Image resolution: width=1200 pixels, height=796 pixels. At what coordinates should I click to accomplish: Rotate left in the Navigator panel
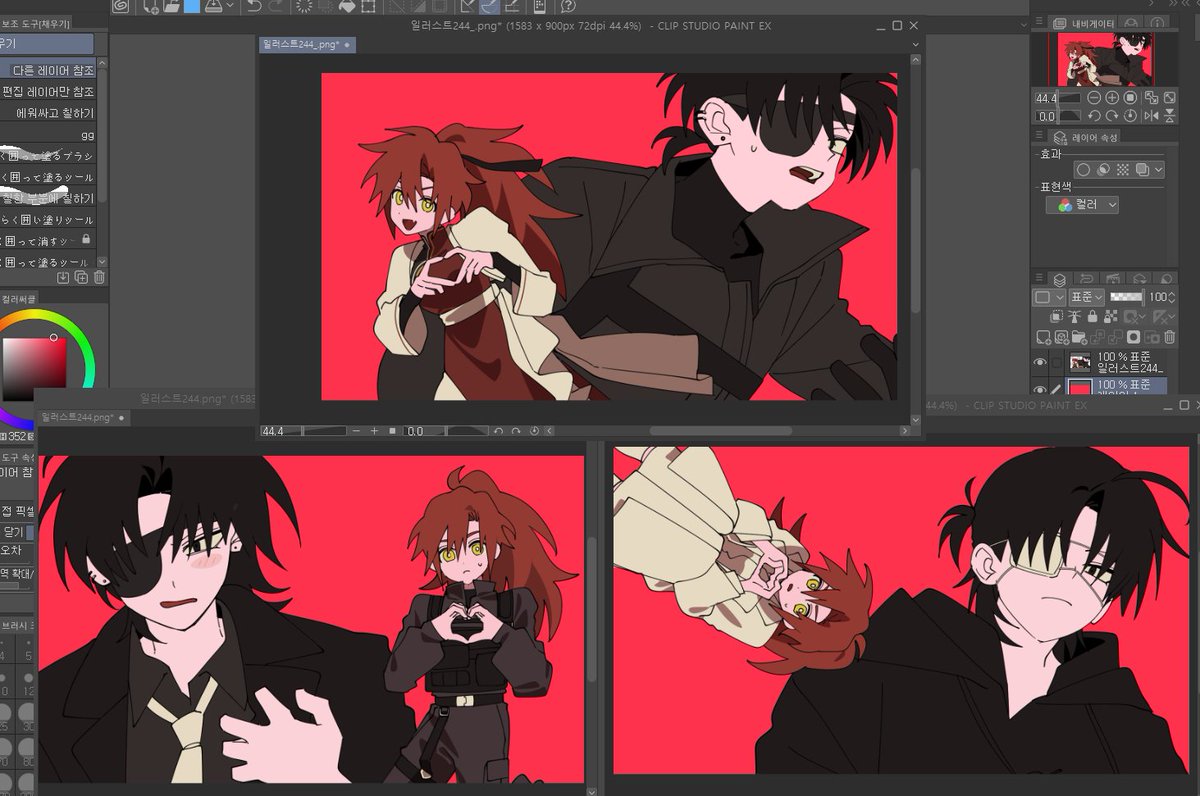pos(1094,116)
